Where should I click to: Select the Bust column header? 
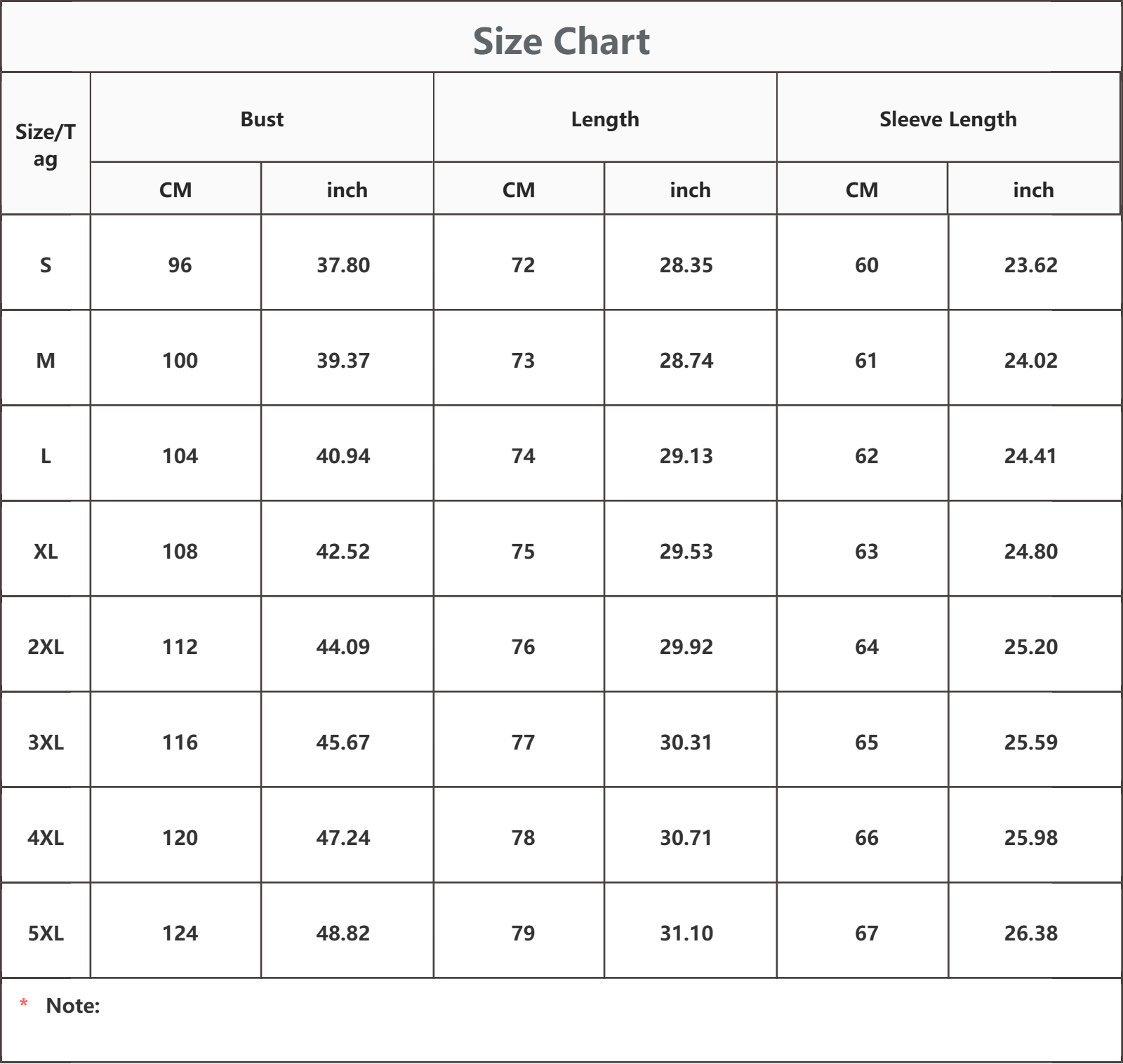point(262,119)
